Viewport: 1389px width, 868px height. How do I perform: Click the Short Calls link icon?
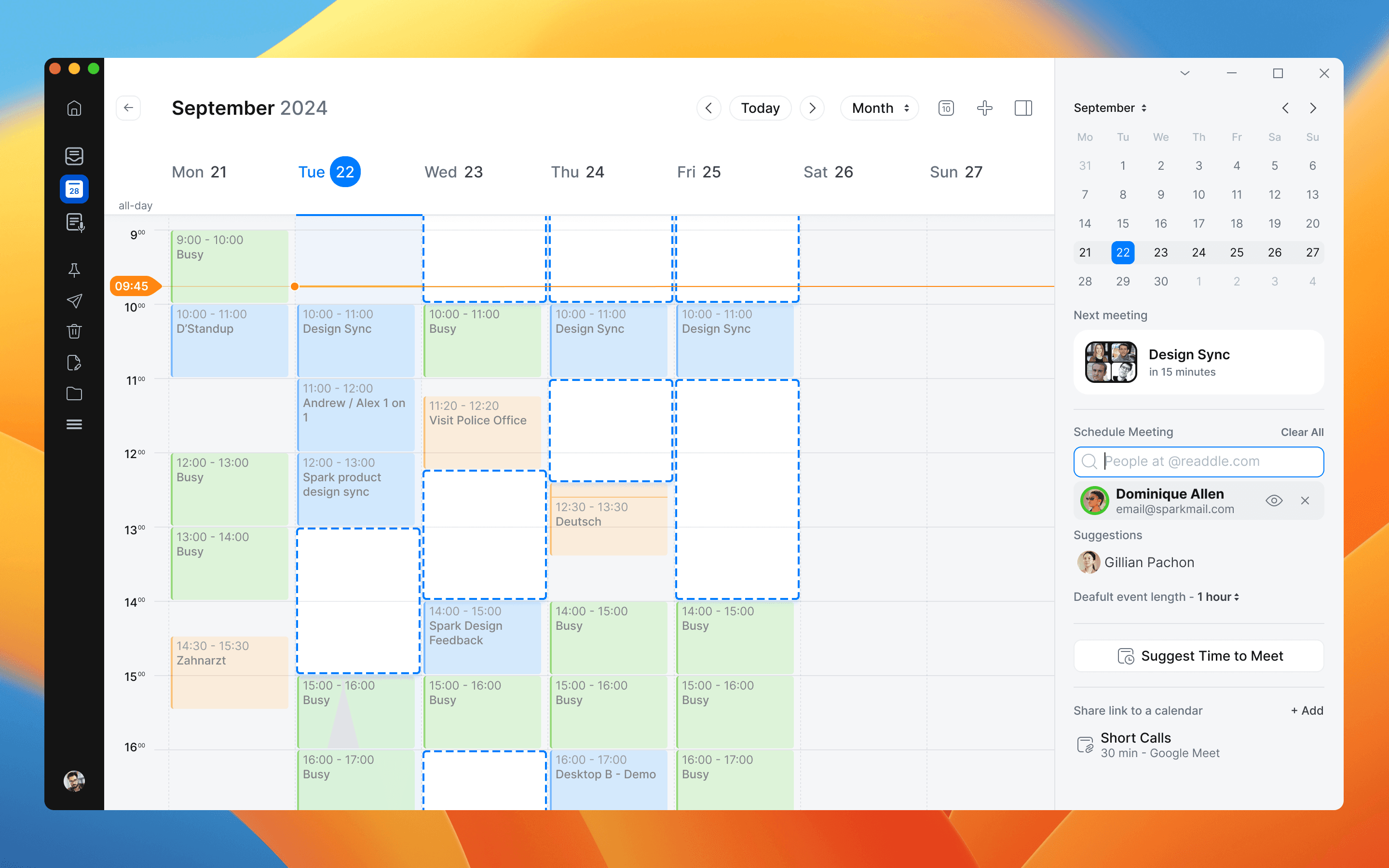click(1085, 745)
